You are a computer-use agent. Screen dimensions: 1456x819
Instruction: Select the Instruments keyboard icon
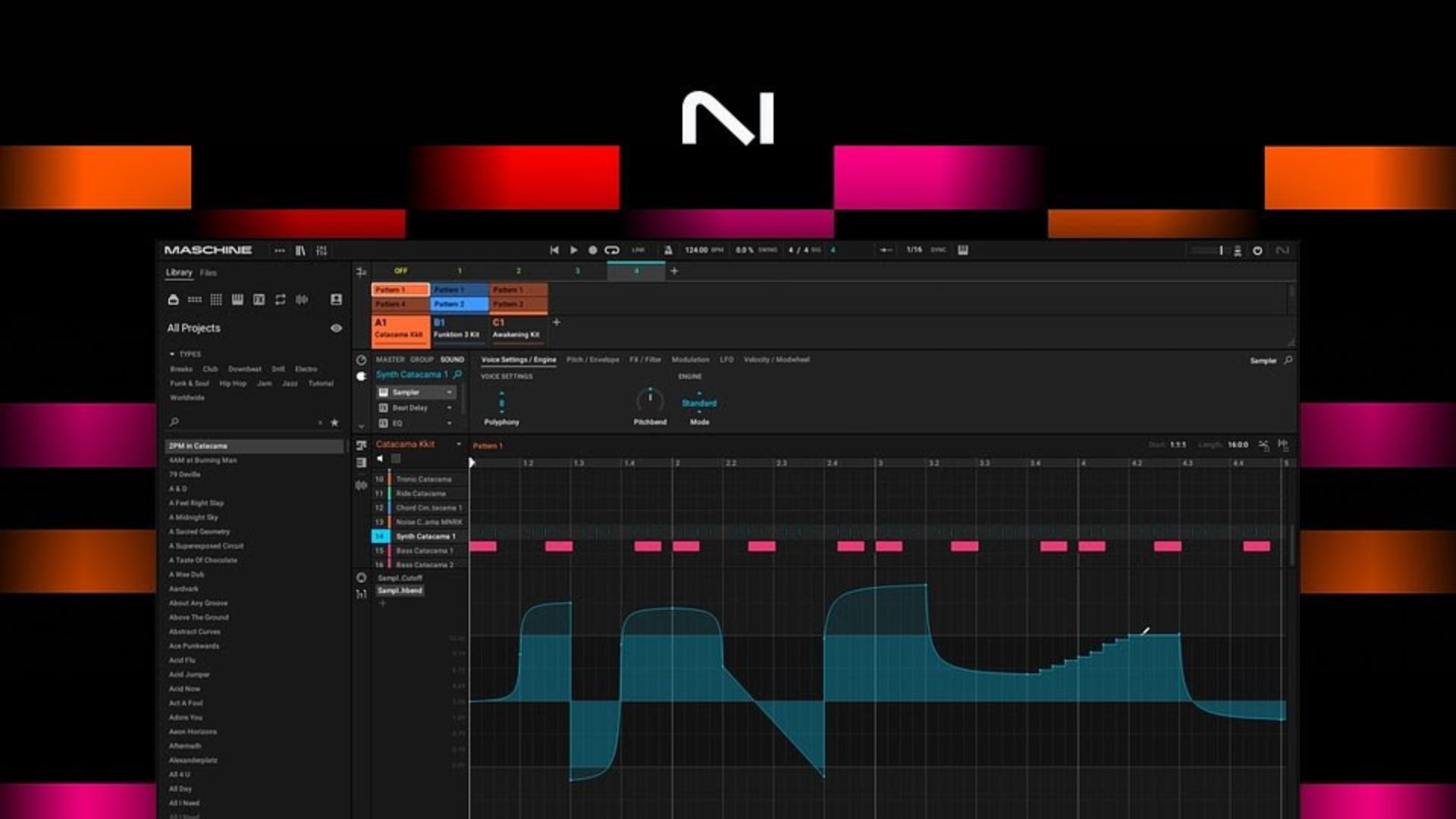pyautogui.click(x=237, y=300)
